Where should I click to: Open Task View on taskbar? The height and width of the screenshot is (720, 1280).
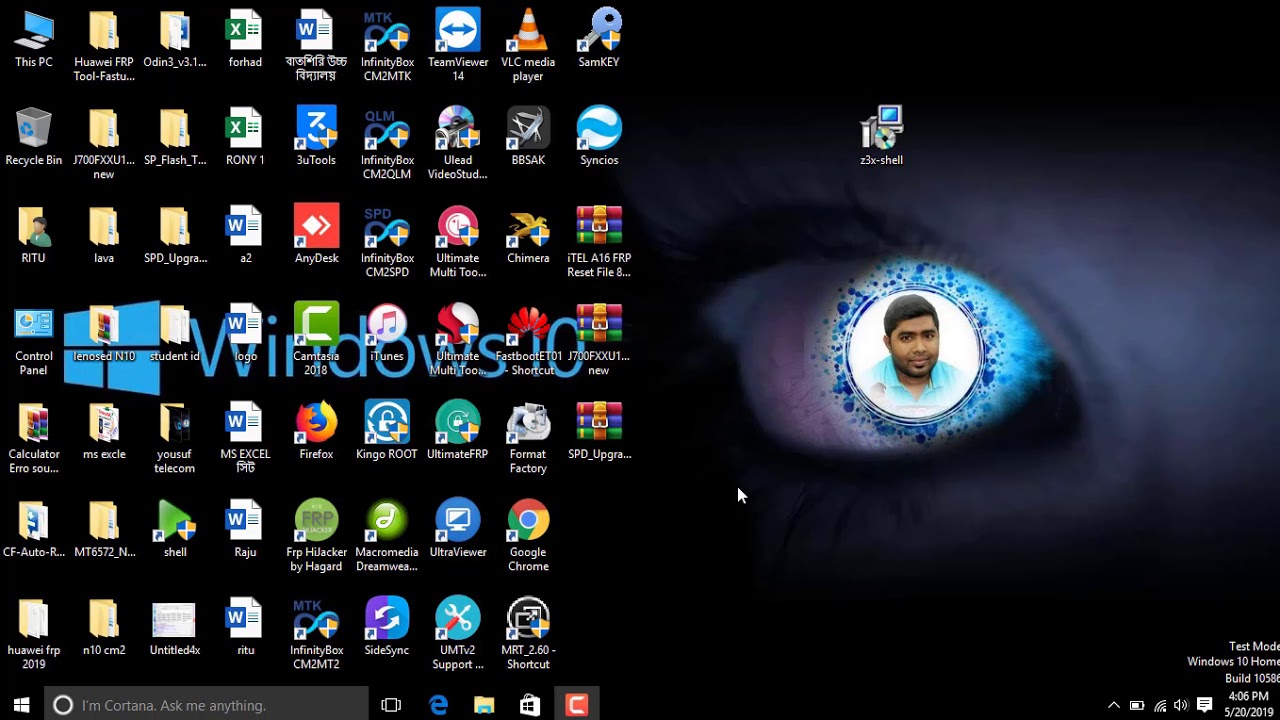(391, 705)
